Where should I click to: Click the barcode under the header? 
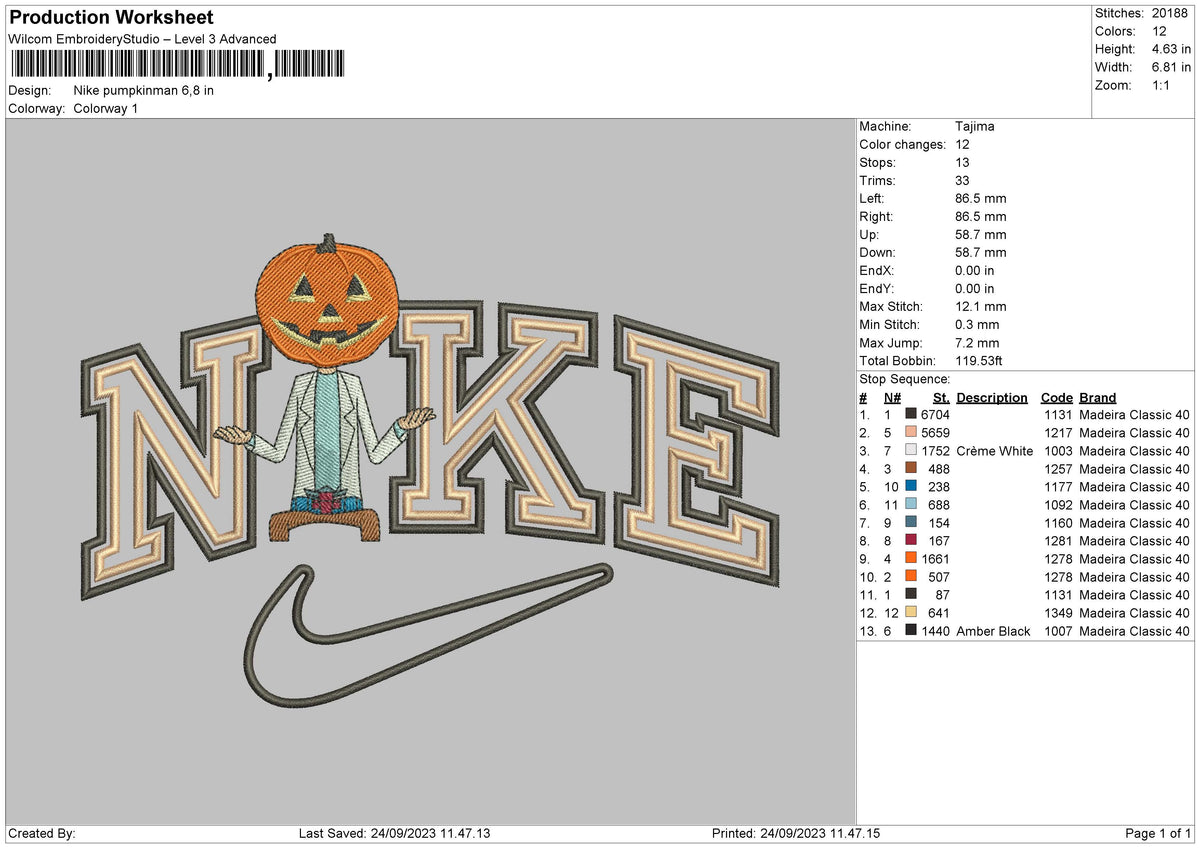tap(177, 66)
